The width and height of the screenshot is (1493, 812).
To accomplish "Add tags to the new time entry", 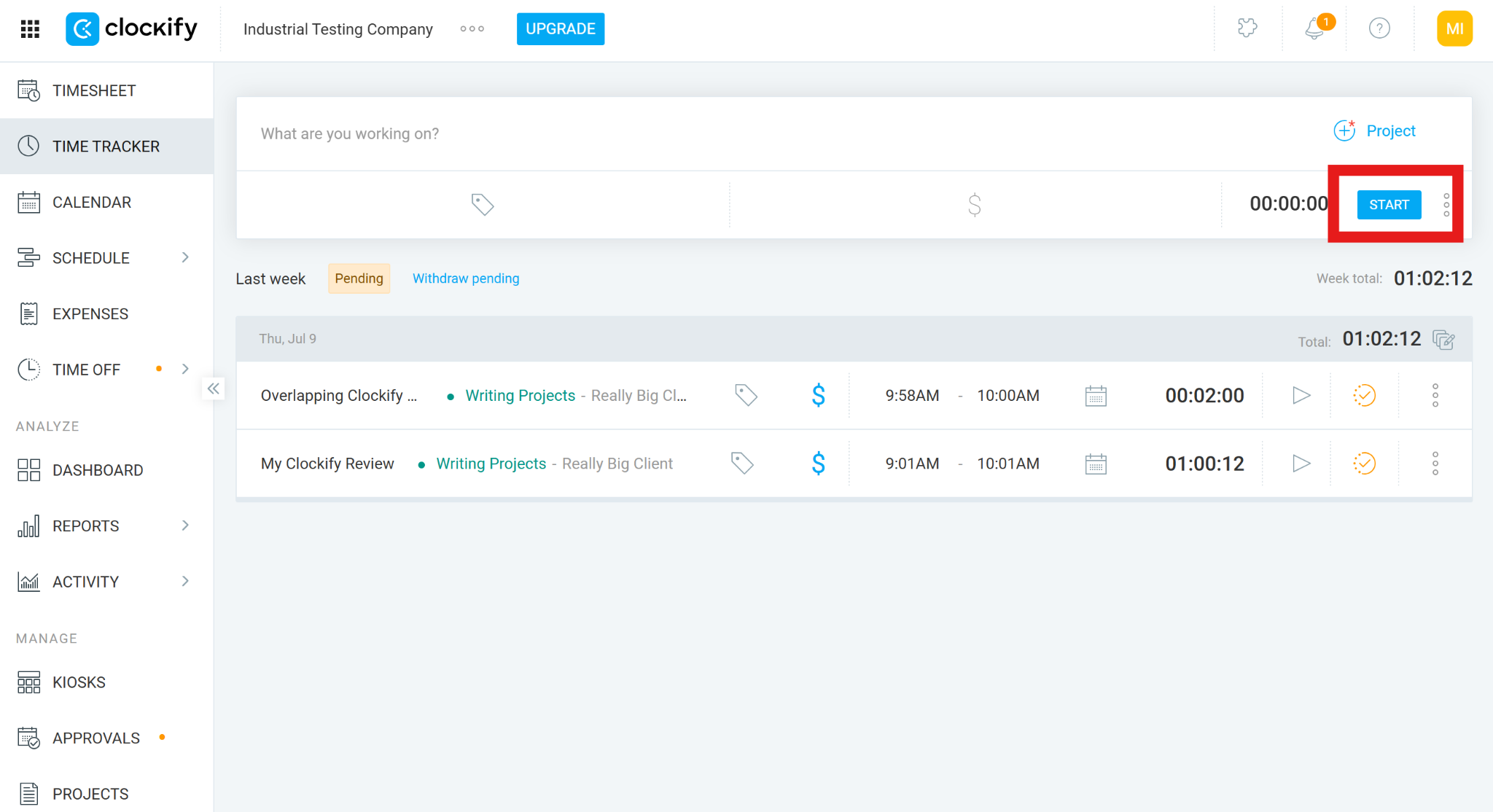I will [483, 205].
